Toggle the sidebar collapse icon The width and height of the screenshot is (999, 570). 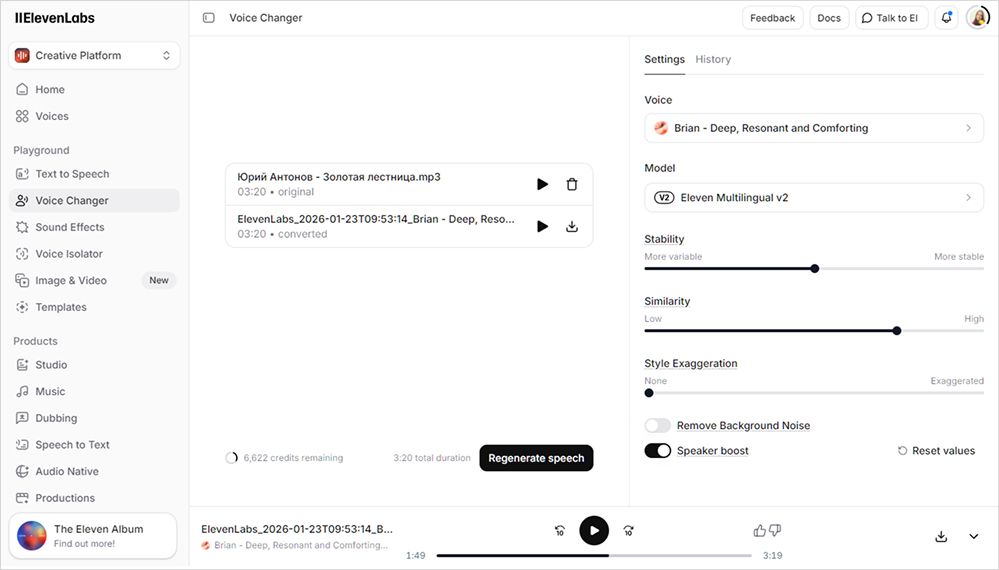click(x=208, y=18)
